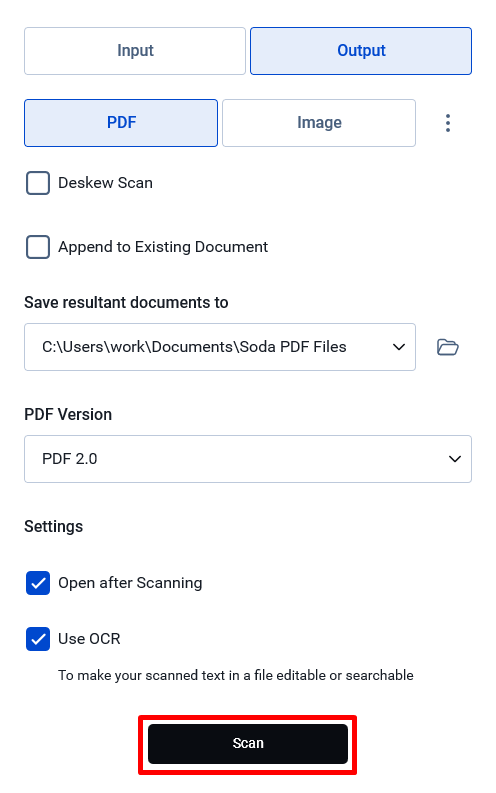Start scanning with the Scan button
The image size is (496, 793).
(x=248, y=744)
